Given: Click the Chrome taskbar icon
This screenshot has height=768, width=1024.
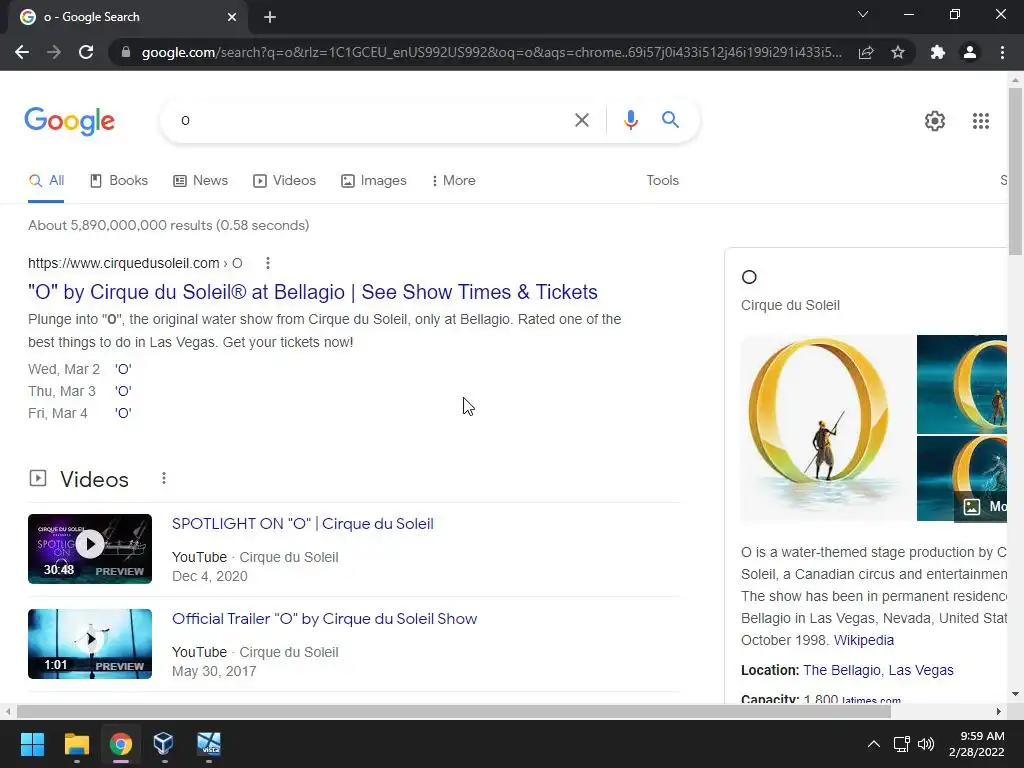Looking at the screenshot, I should click(121, 744).
